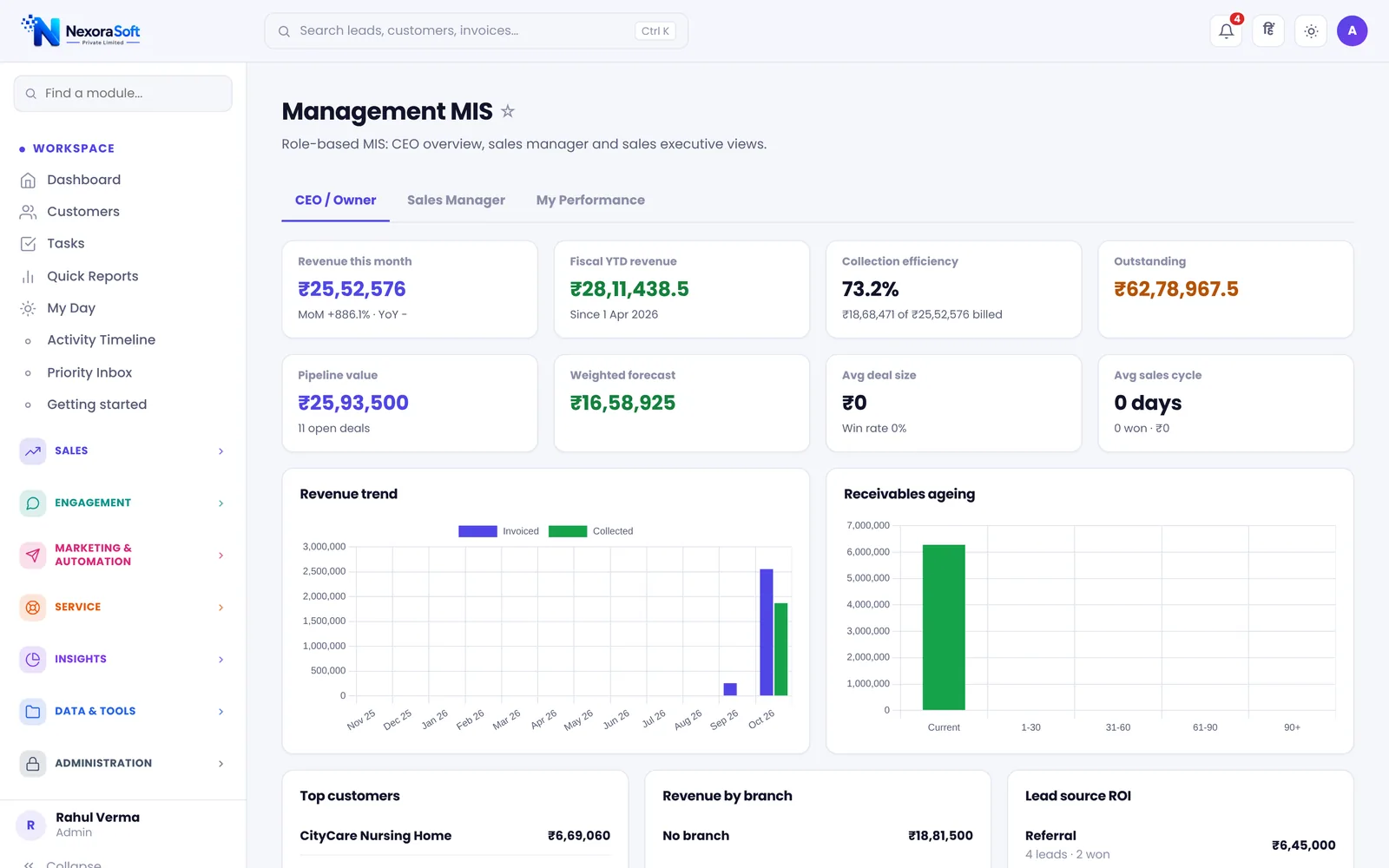Open user avatar A menu
The width and height of the screenshot is (1389, 868).
[x=1352, y=31]
